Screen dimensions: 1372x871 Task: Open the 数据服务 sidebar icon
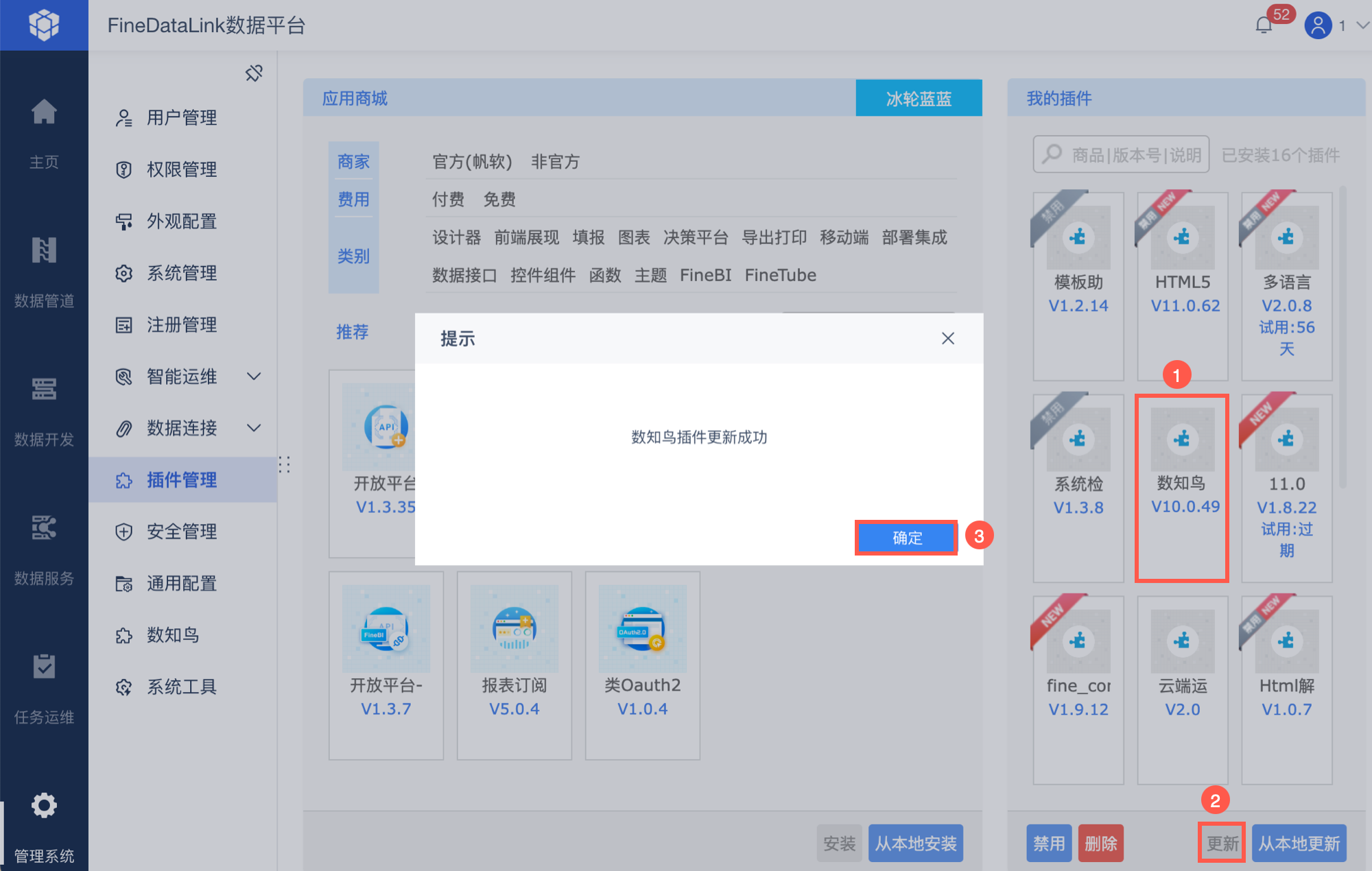[x=44, y=528]
